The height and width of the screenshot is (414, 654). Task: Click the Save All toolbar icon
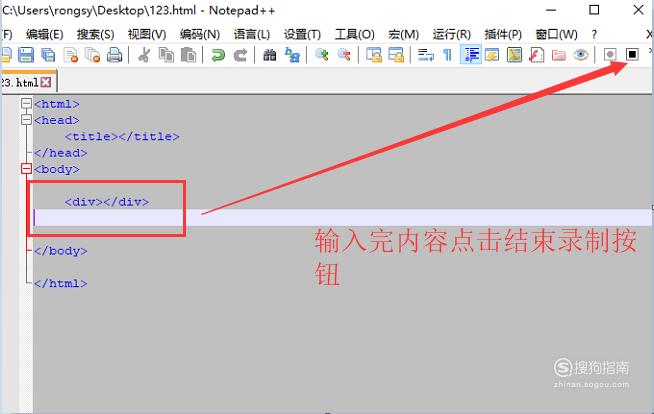click(x=48, y=55)
